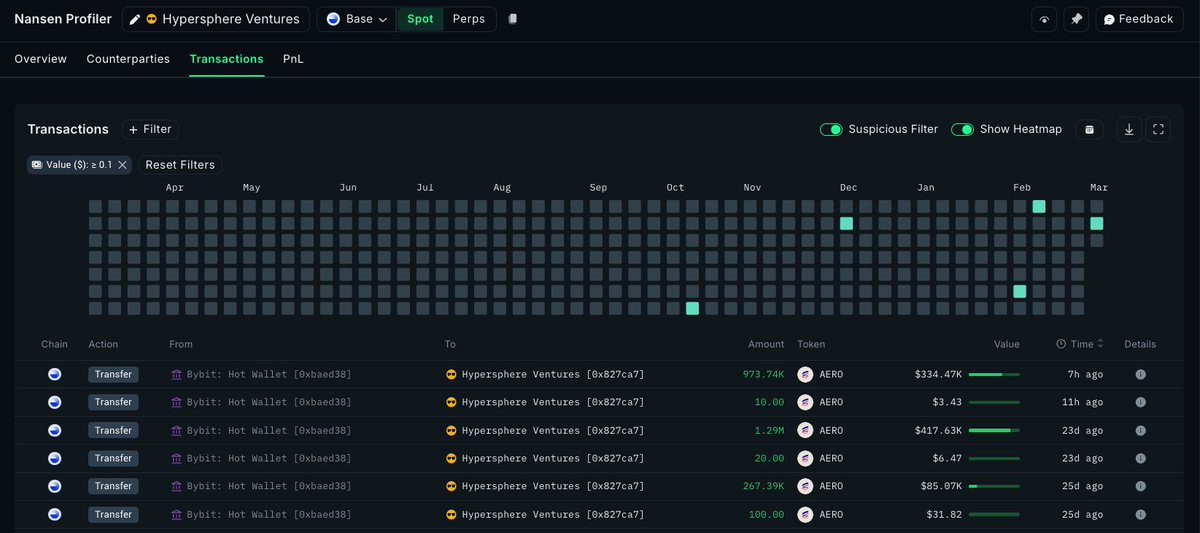Switch to the Counterparties tab

pyautogui.click(x=128, y=59)
